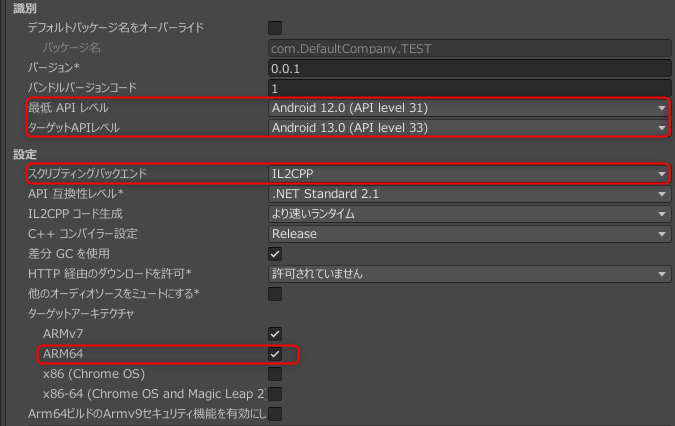Click the パッケージ名 field com.DefaultCompany.TEST

(470, 48)
